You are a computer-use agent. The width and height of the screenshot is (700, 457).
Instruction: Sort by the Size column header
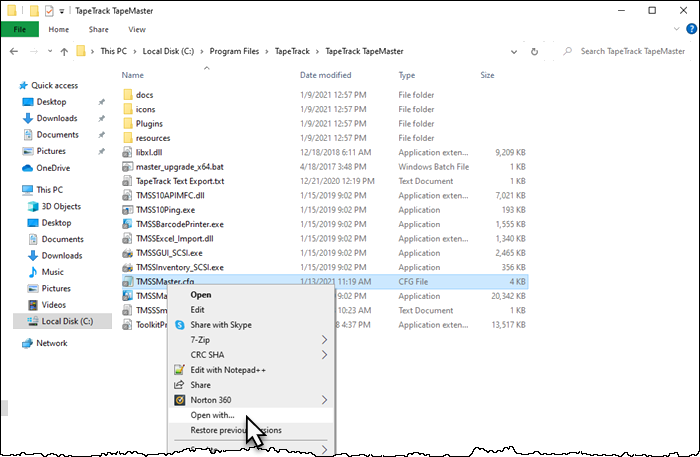tap(487, 75)
